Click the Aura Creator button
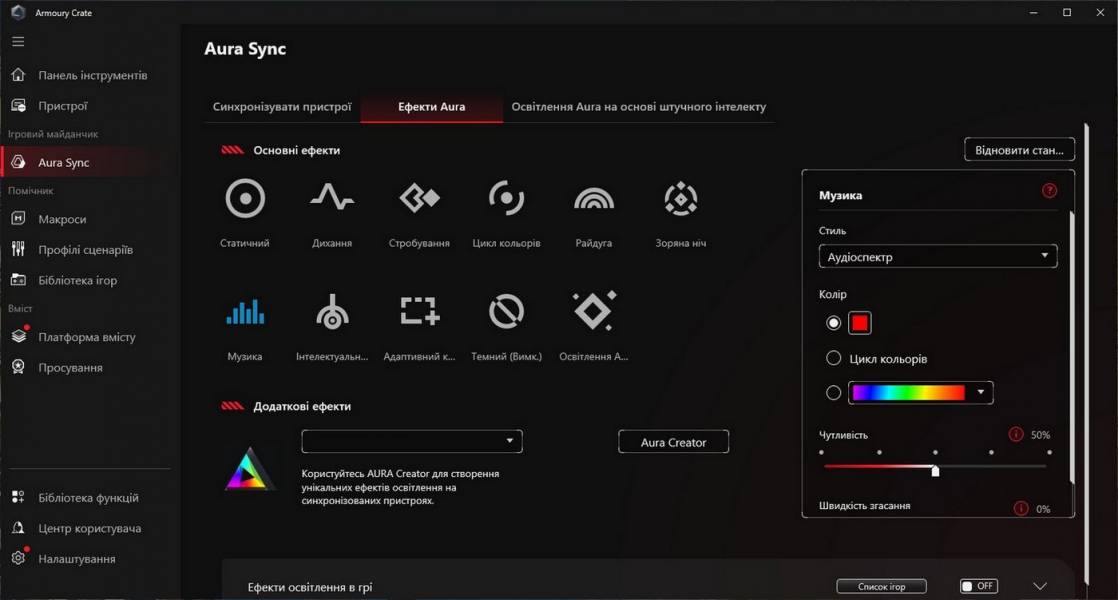 coord(673,442)
